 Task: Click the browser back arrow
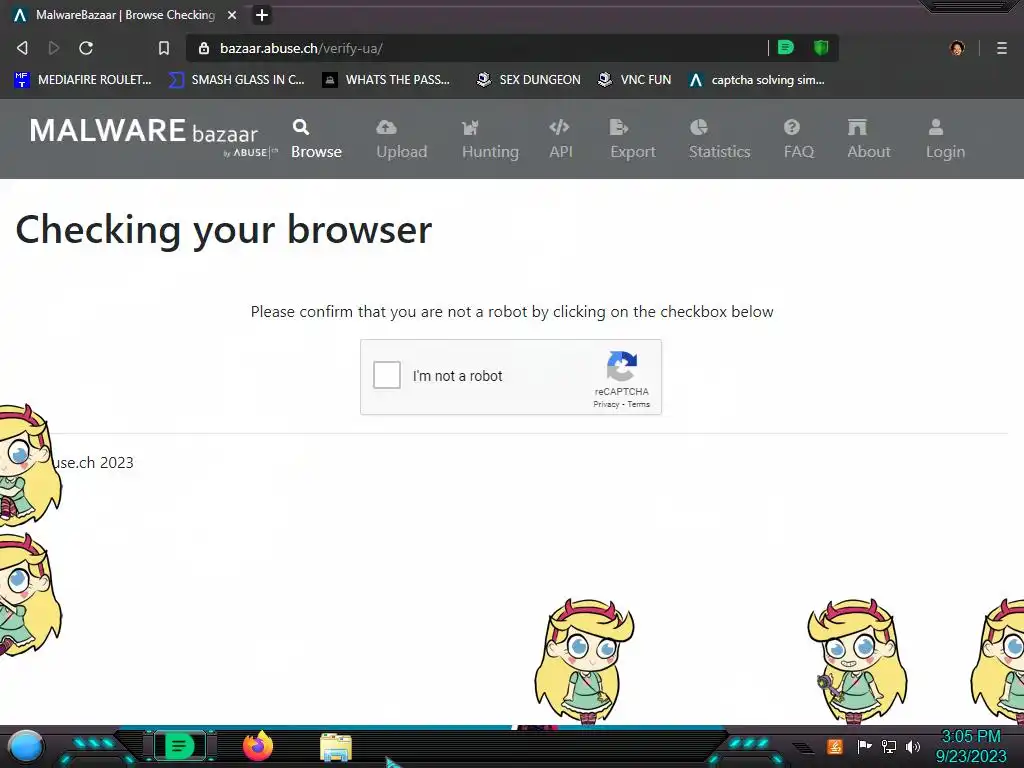(x=22, y=48)
